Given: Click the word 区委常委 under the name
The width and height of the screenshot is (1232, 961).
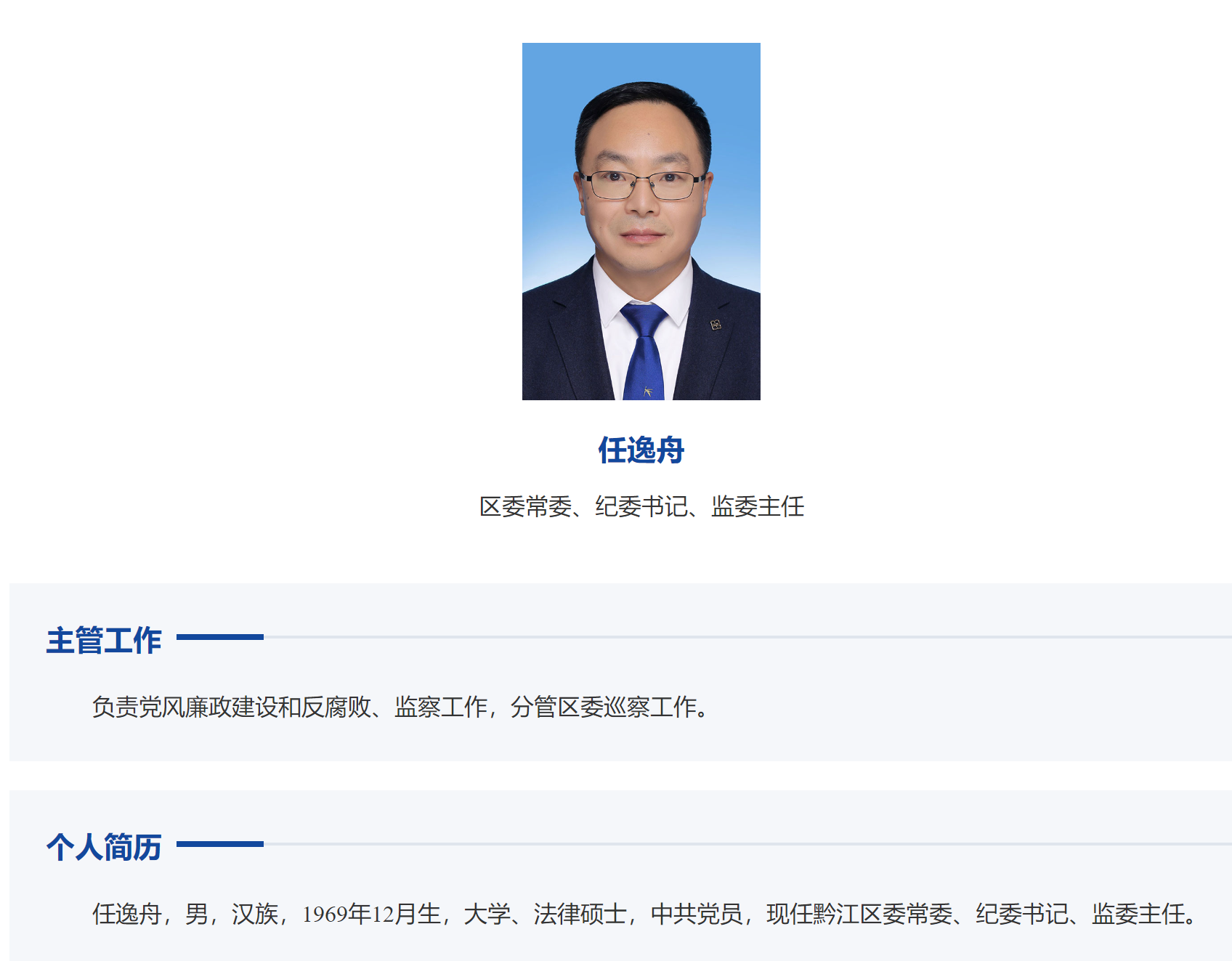Looking at the screenshot, I should [x=525, y=506].
